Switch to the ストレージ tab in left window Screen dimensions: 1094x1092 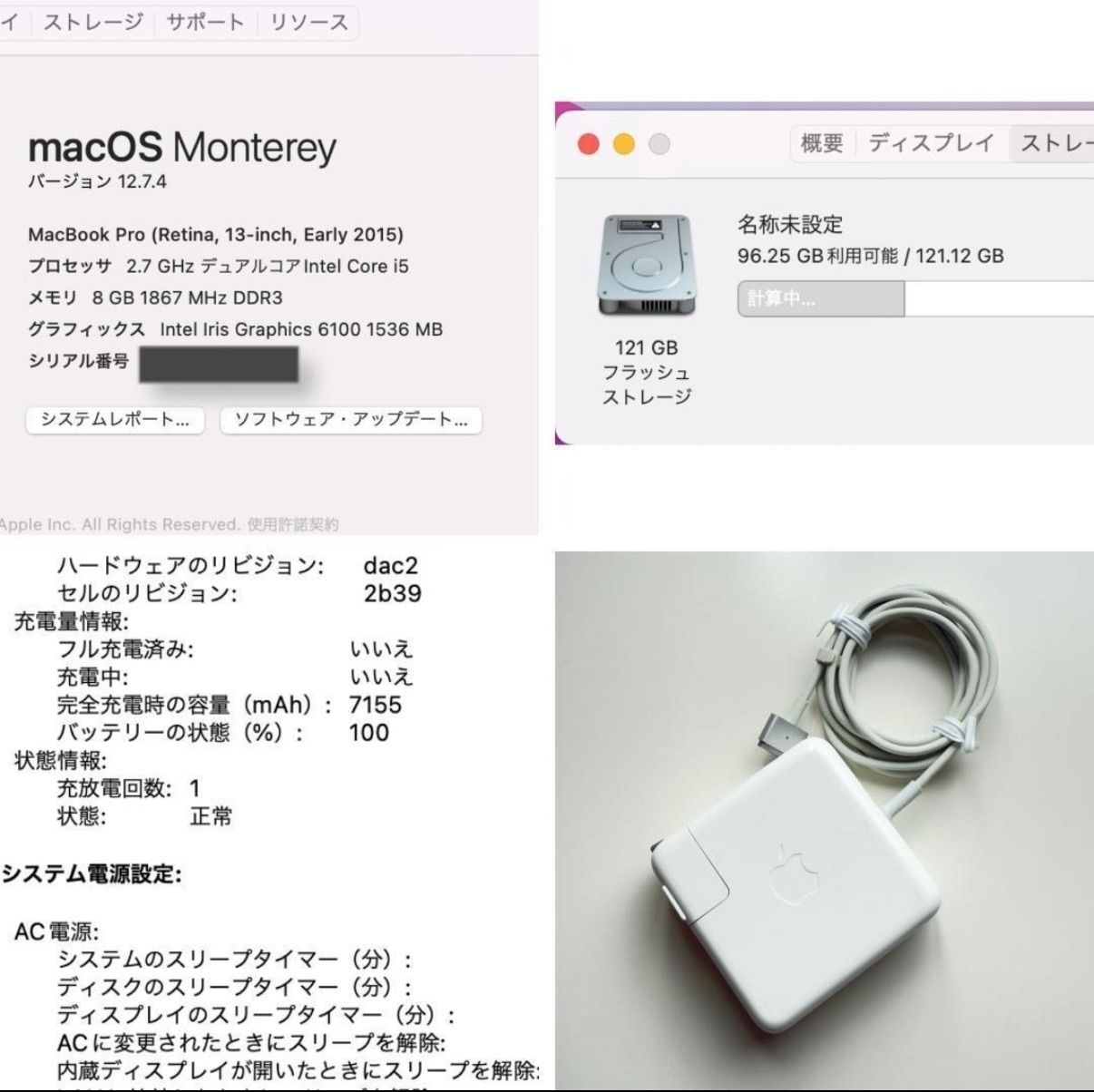[93, 23]
